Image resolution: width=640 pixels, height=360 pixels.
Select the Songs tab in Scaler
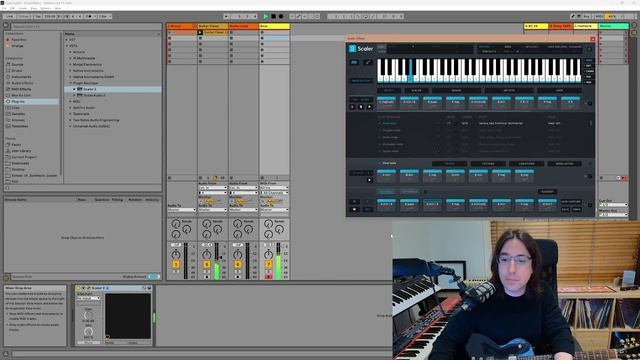(x=457, y=90)
